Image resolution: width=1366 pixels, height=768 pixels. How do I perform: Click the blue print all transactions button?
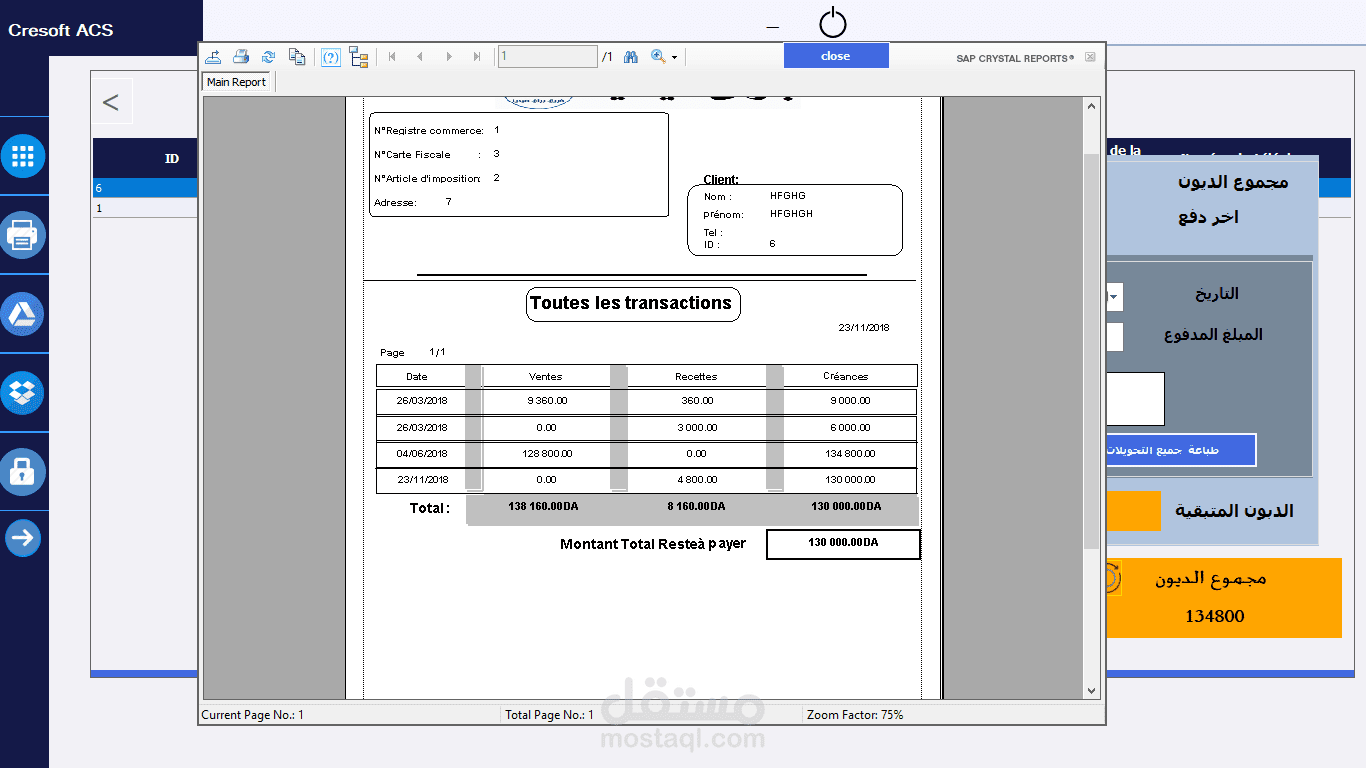(x=1181, y=450)
